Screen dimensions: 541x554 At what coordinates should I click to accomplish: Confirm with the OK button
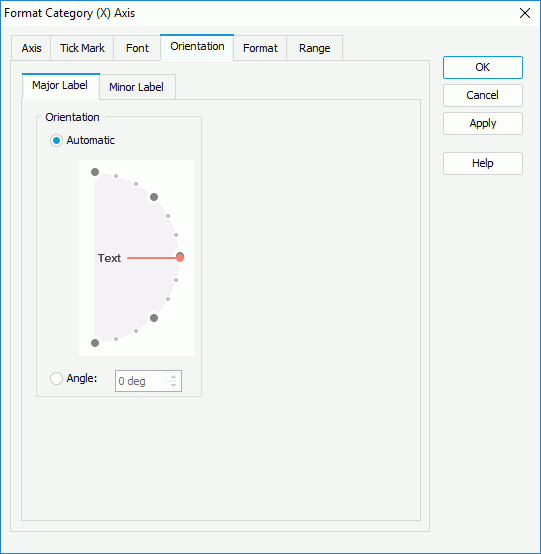(483, 67)
